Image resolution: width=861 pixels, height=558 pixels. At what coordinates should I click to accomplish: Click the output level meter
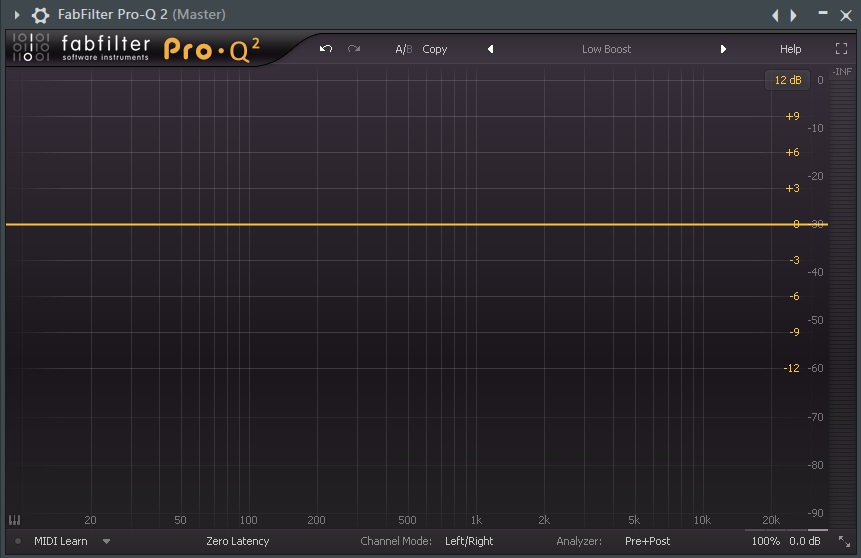(x=842, y=302)
